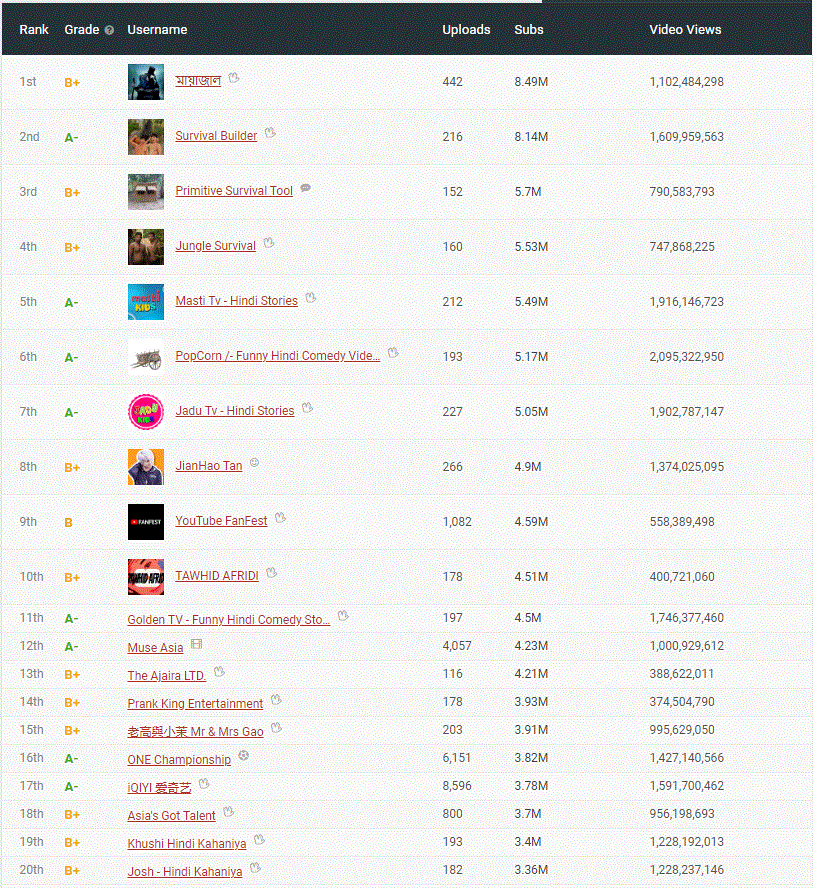813x888 pixels.
Task: Sort by the Username column header
Action: click(157, 29)
